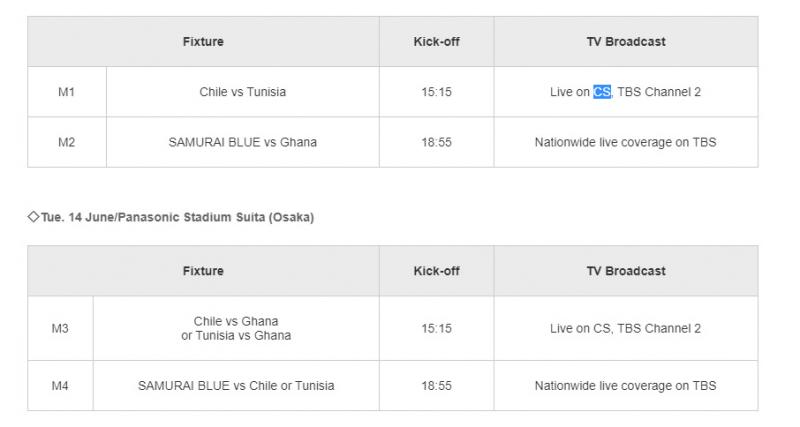
Task: Click the TV Broadcast header in top table
Action: coord(626,41)
